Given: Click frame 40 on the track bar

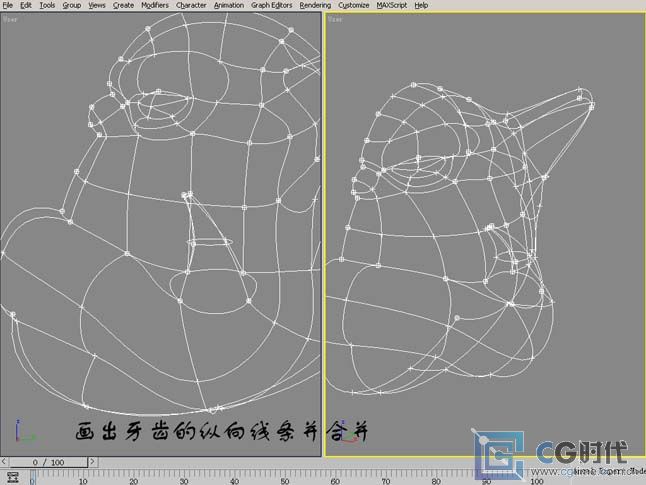Looking at the screenshot, I should [234, 481].
